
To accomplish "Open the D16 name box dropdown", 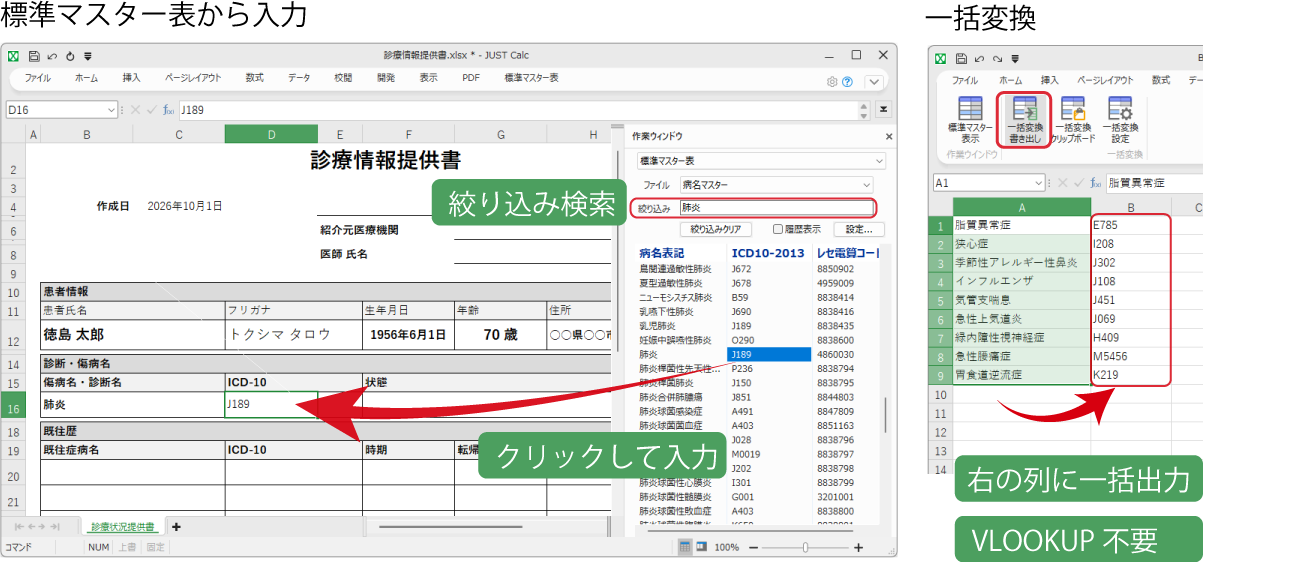I will click(x=110, y=109).
